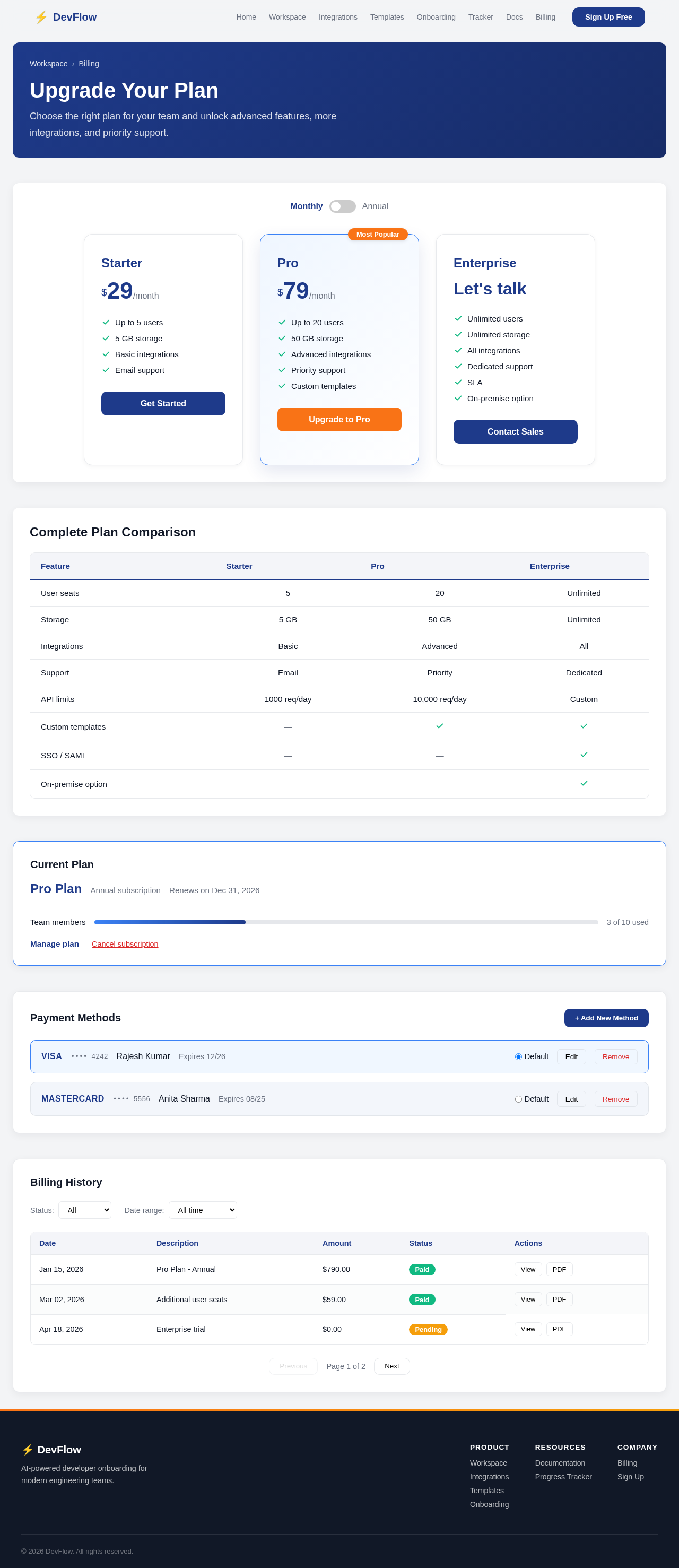Click the Cancel subscription link
The image size is (679, 1568).
(x=125, y=944)
